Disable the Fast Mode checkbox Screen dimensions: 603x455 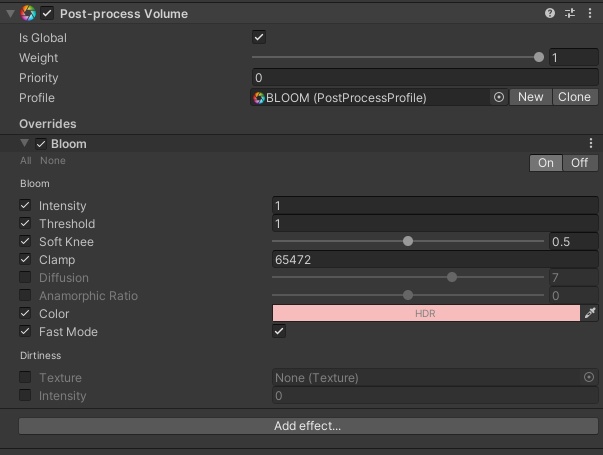coord(279,332)
